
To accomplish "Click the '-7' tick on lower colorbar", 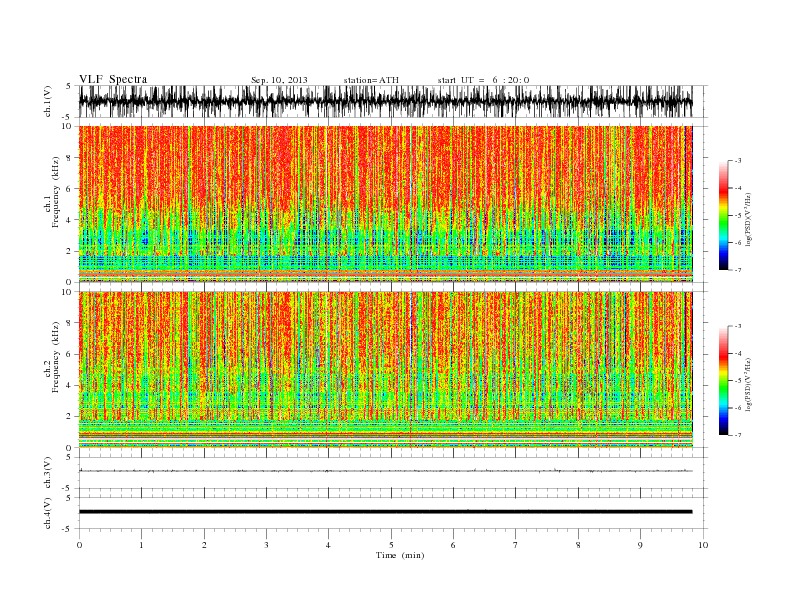I will (738, 435).
